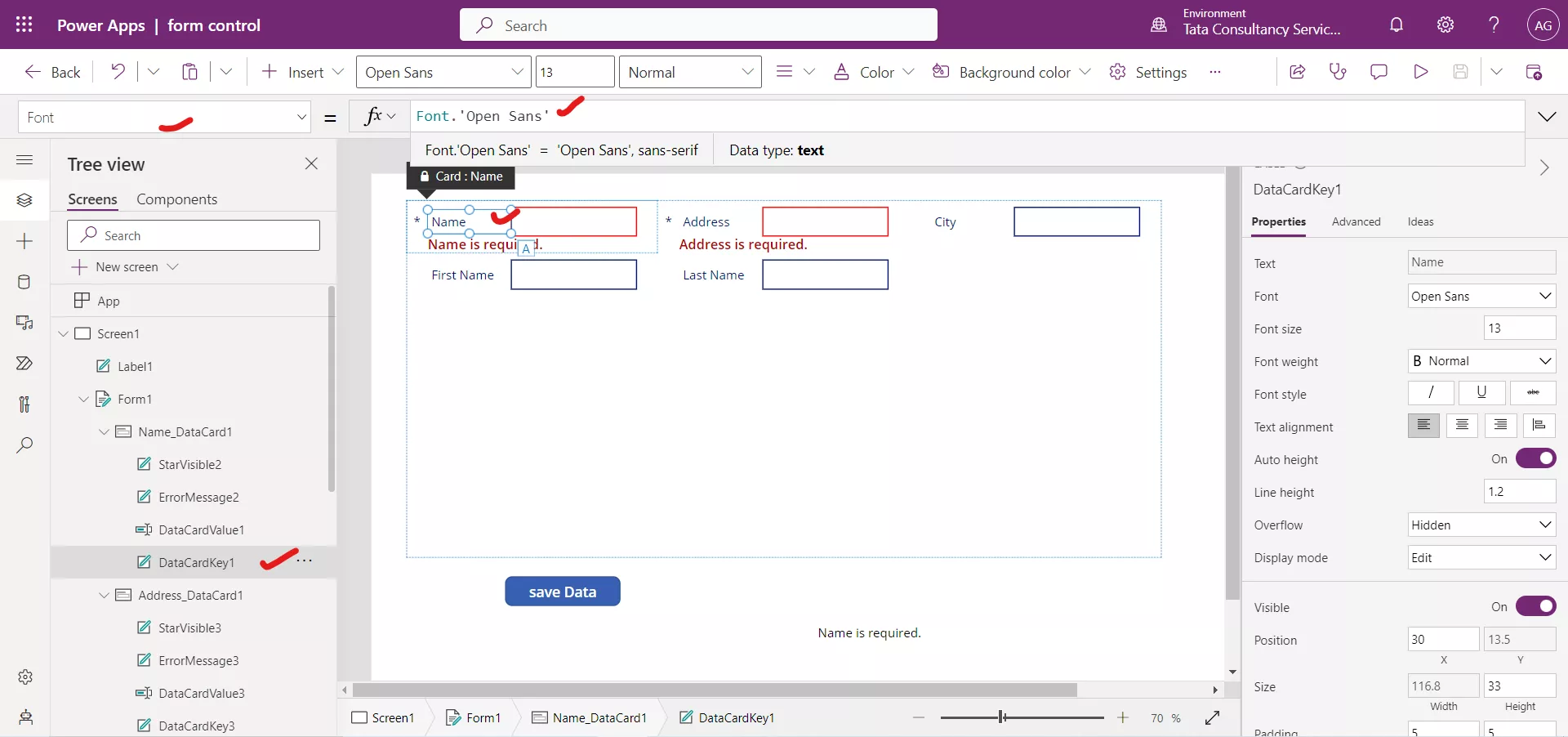
Task: Turn off the Visible property
Action: pyautogui.click(x=1537, y=607)
